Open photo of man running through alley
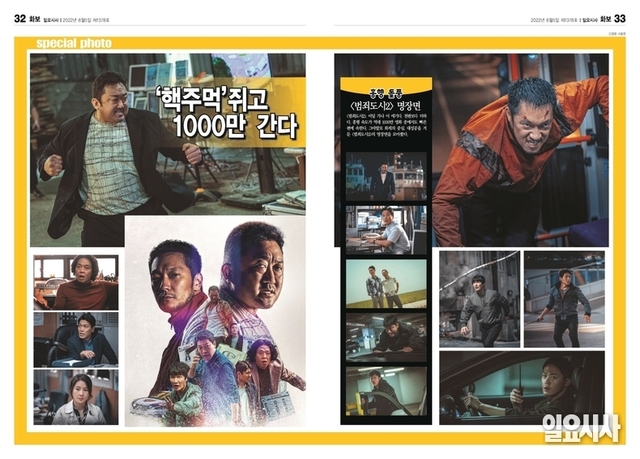Image resolution: width=640 pixels, height=459 pixels. [480, 299]
